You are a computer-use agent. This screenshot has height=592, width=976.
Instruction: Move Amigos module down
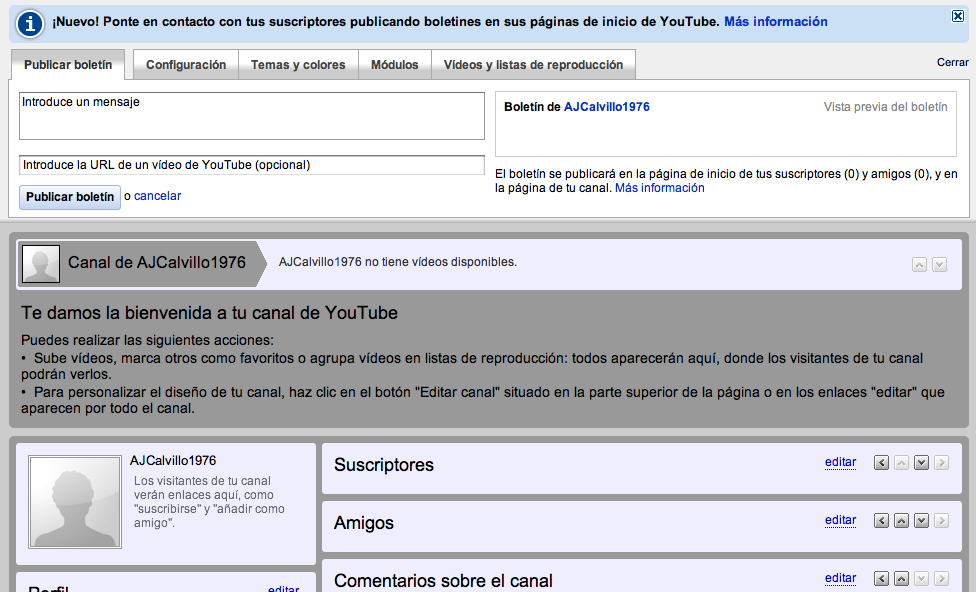point(921,520)
